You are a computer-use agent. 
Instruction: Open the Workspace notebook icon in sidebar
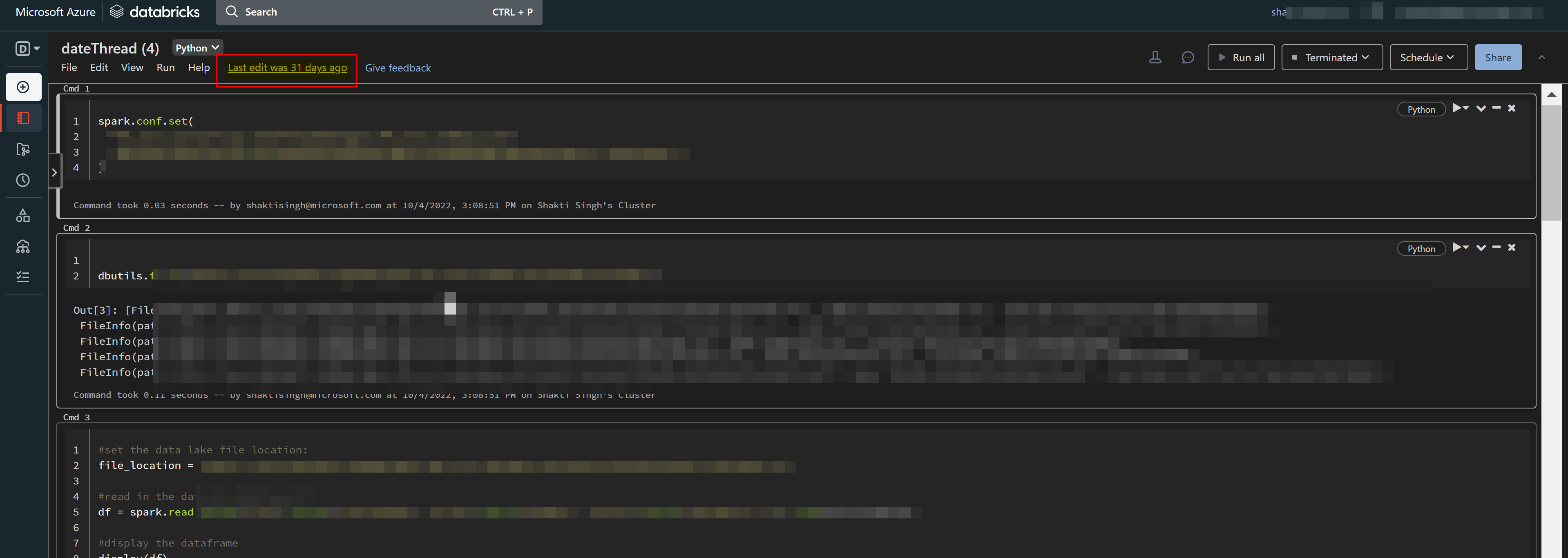click(x=23, y=118)
